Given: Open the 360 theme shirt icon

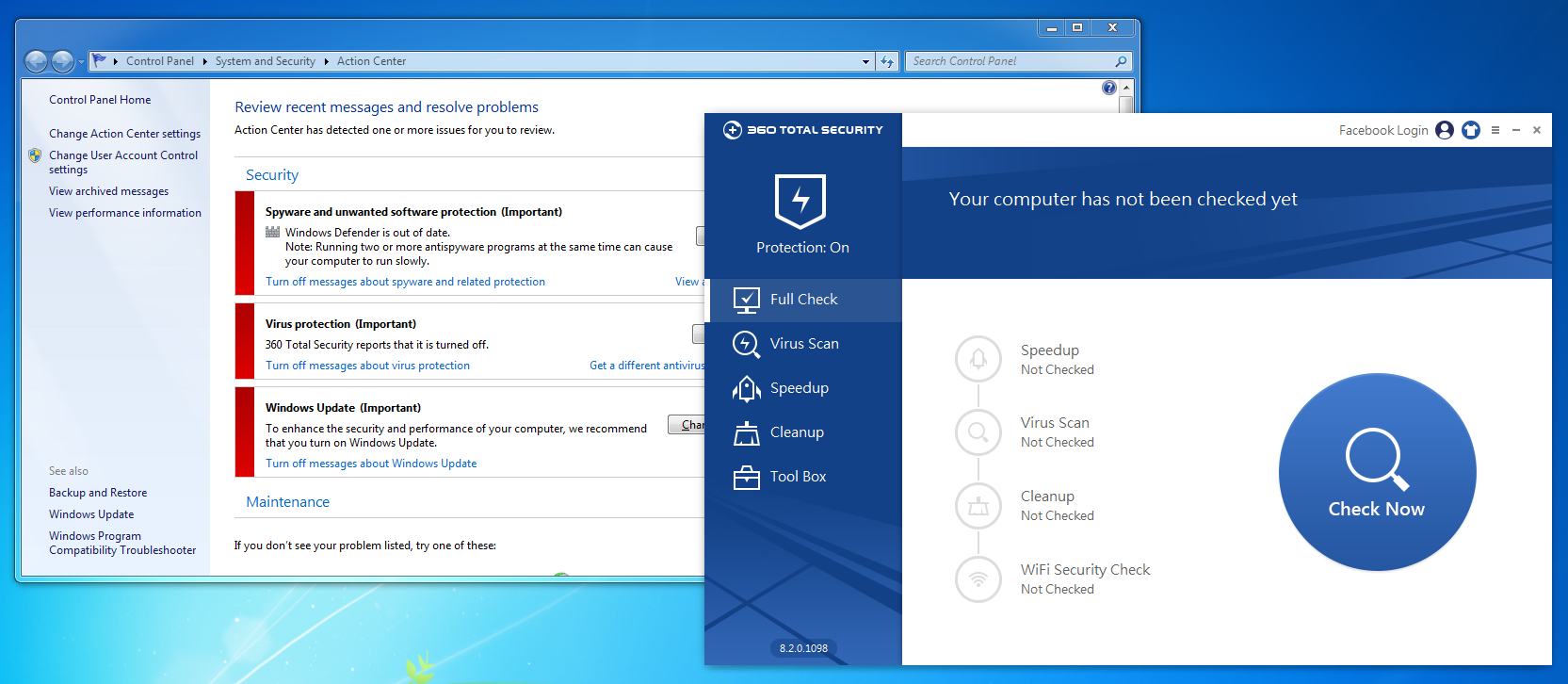Looking at the screenshot, I should tap(1470, 130).
